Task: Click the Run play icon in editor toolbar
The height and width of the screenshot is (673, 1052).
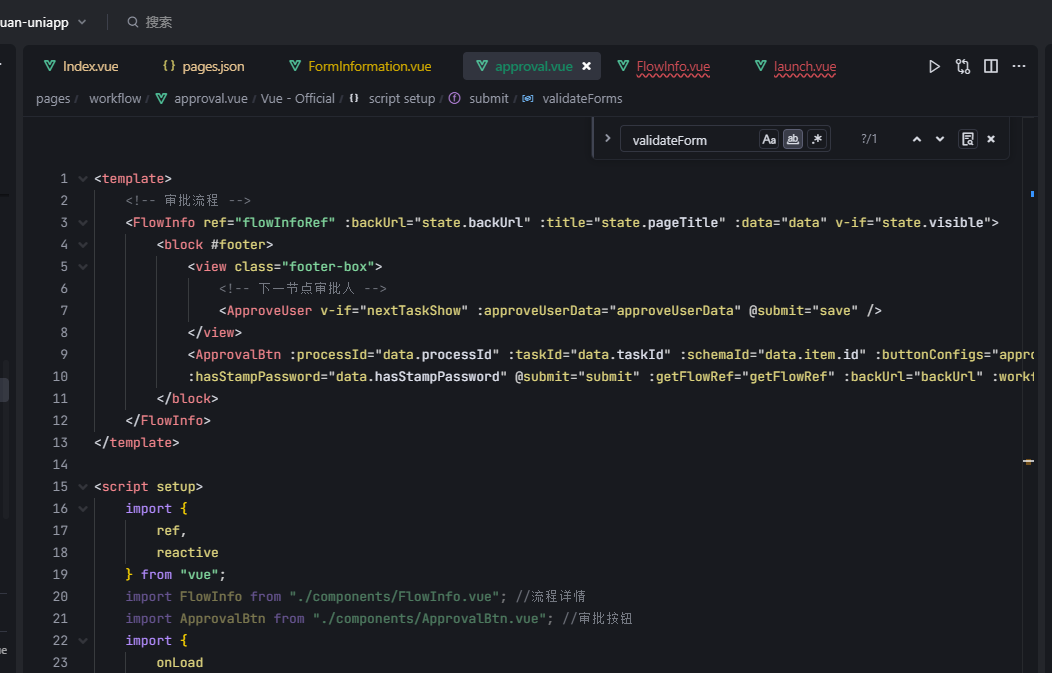Action: 934,66
